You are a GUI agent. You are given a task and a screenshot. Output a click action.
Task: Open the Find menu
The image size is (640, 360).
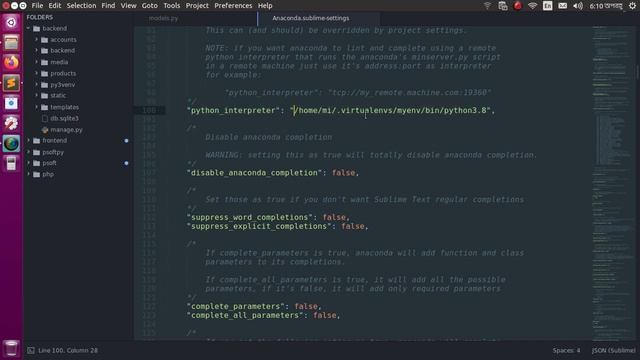tap(108, 6)
